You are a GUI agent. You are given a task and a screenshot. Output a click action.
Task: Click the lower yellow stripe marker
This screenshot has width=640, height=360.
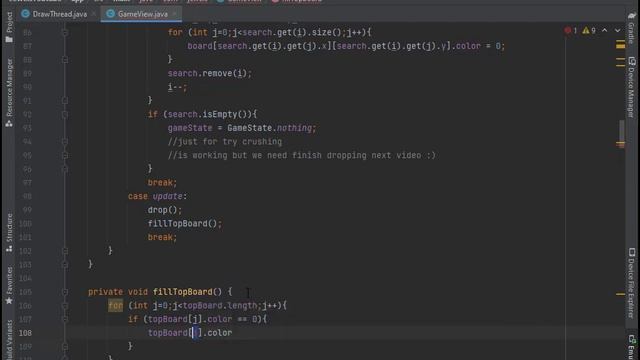(x=620, y=294)
